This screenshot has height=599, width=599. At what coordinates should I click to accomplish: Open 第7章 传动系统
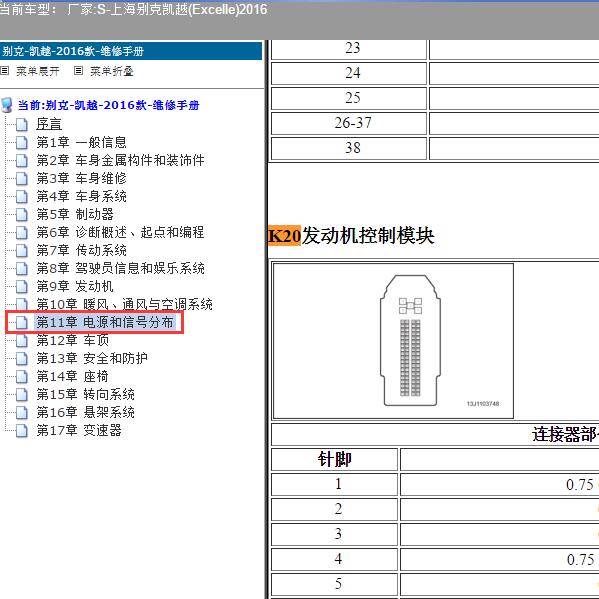[81, 250]
